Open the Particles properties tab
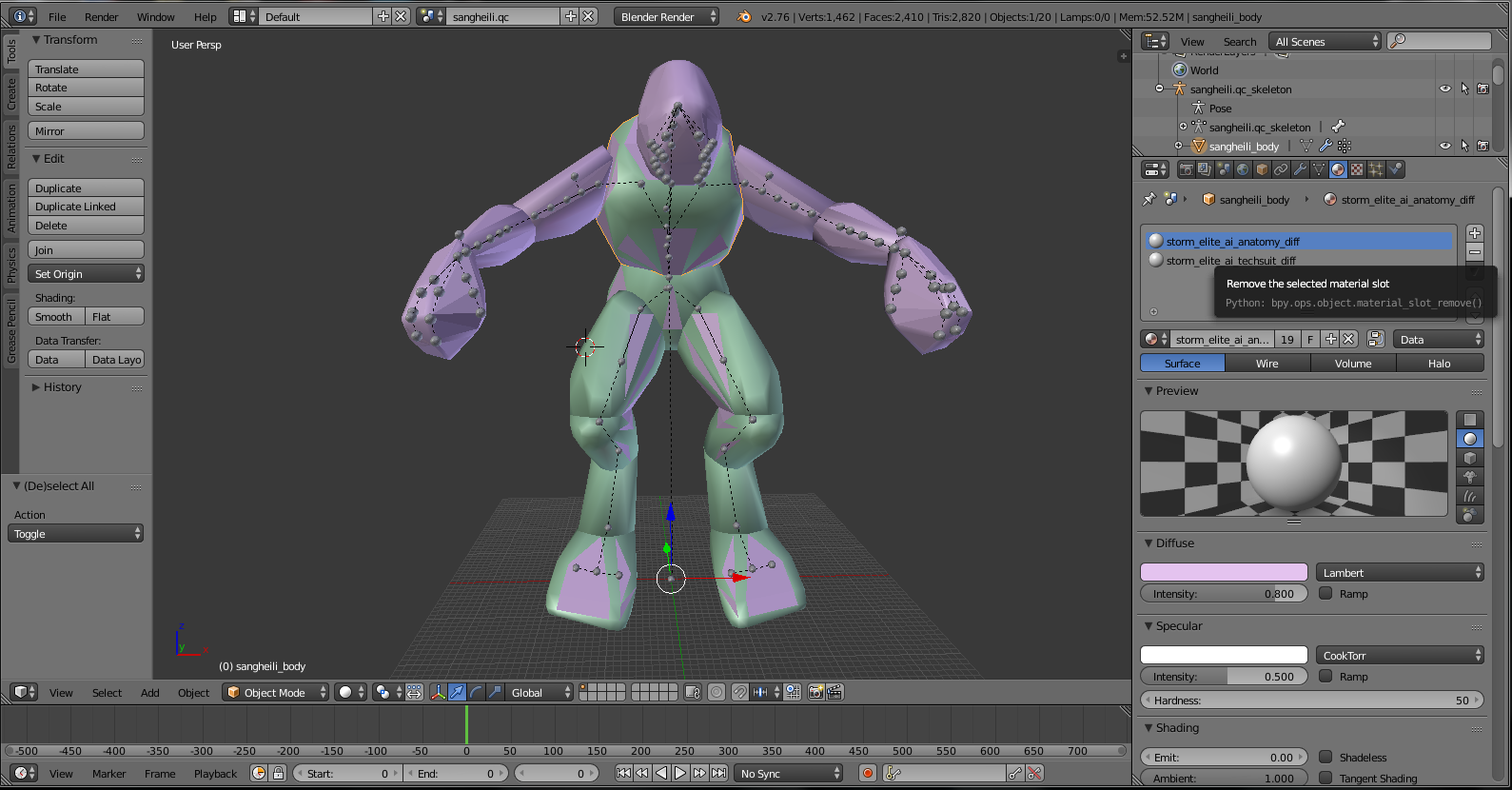 [x=1376, y=170]
